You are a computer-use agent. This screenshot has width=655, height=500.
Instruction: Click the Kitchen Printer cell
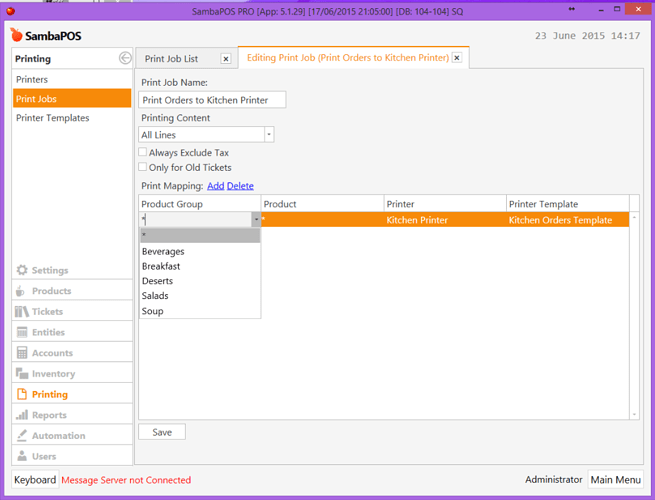tap(445, 220)
